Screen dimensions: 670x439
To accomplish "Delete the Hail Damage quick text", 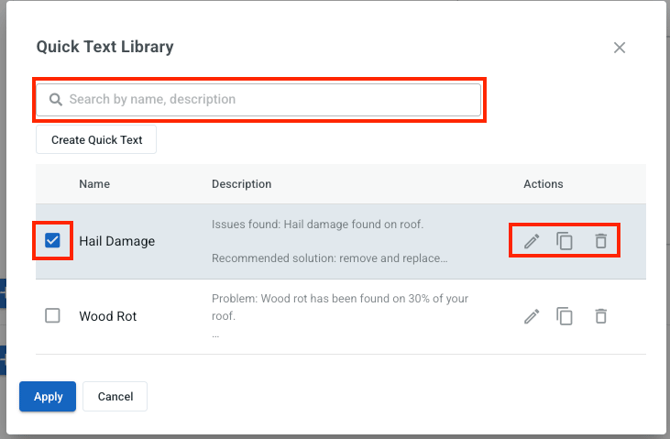I will (x=600, y=241).
